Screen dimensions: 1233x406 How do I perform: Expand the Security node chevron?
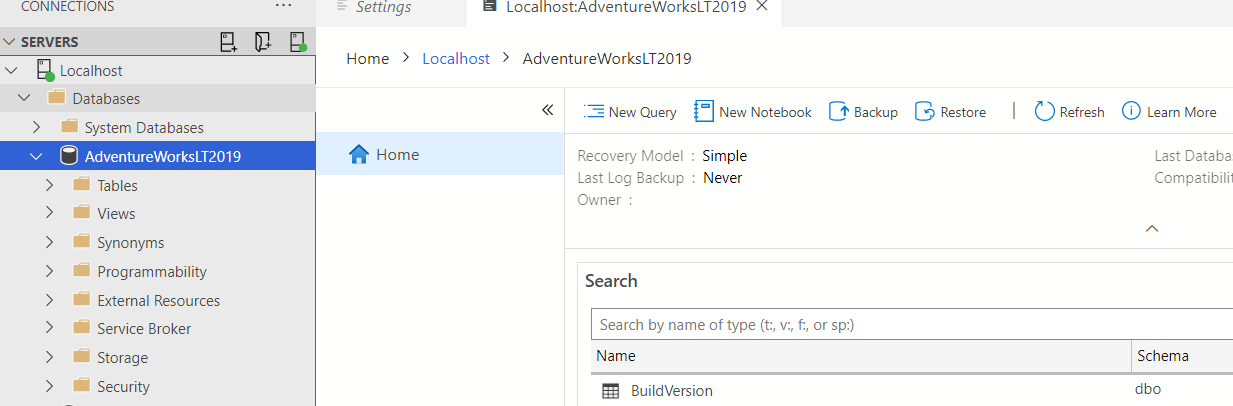(x=49, y=386)
